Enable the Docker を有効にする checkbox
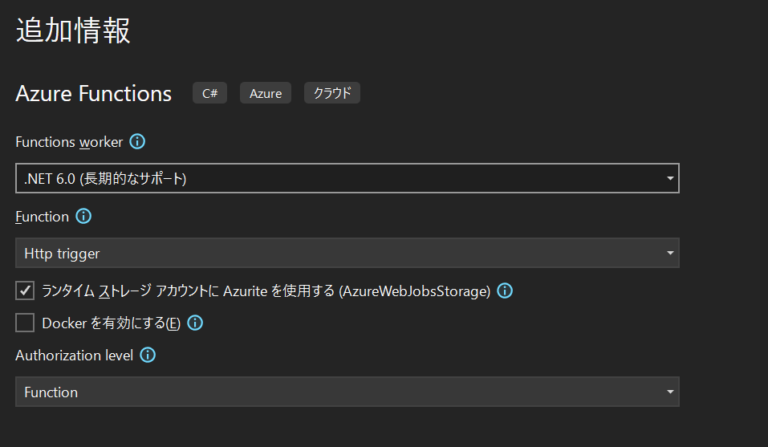This screenshot has height=447, width=768. coord(25,323)
